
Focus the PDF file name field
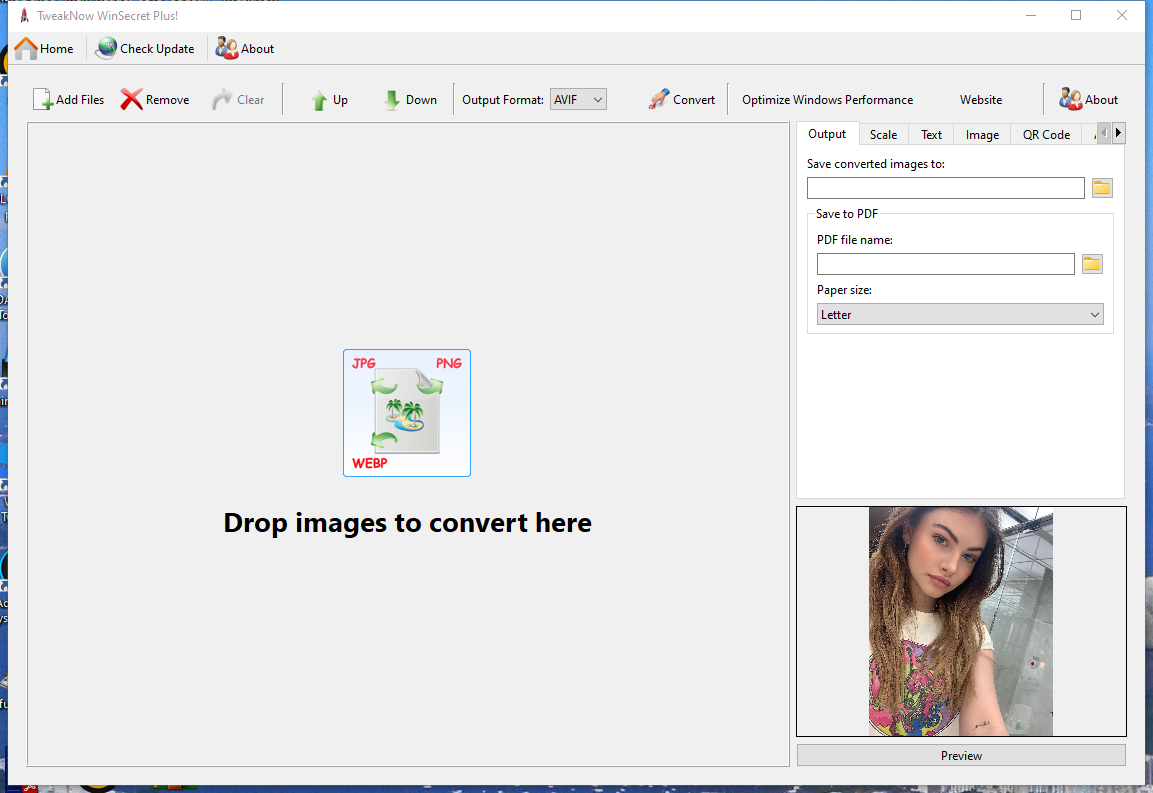(945, 264)
